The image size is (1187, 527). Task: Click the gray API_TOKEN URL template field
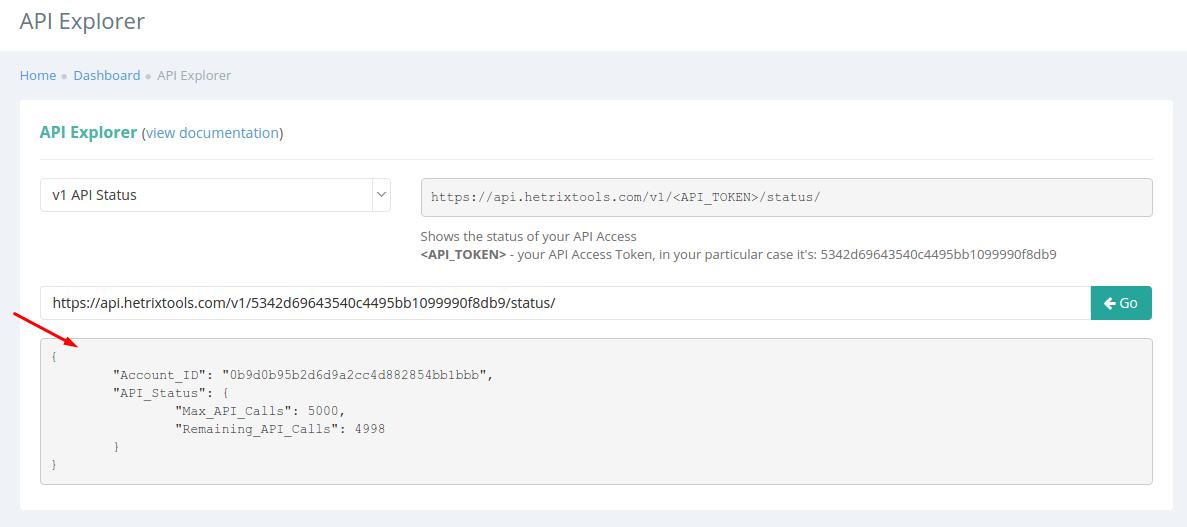click(x=787, y=197)
